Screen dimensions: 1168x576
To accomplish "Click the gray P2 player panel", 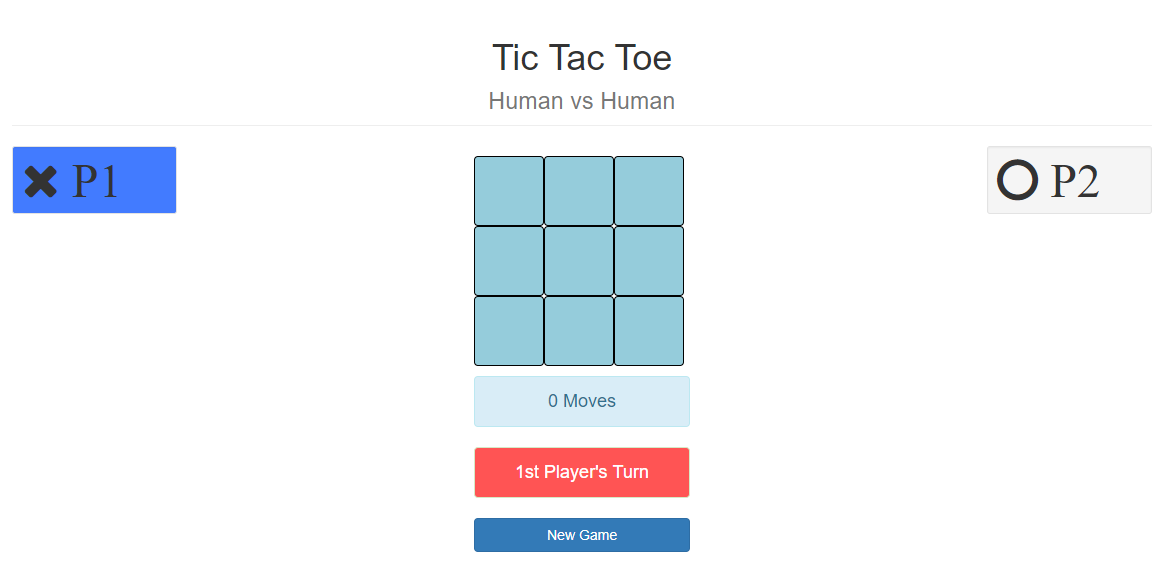I will (x=1070, y=180).
